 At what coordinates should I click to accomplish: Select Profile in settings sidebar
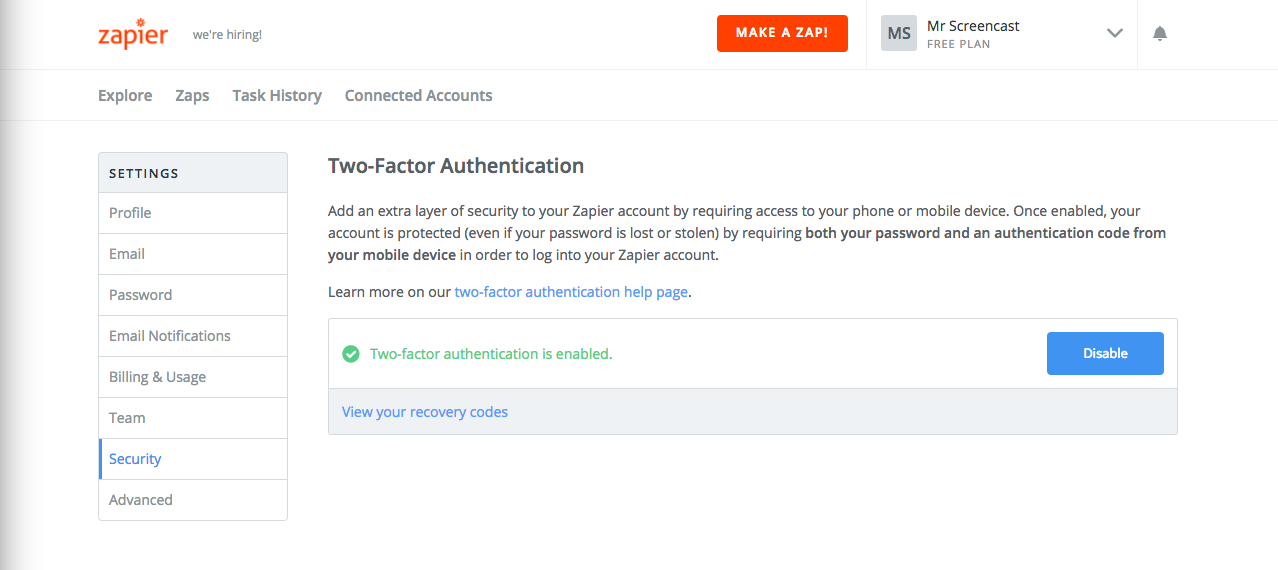point(193,213)
